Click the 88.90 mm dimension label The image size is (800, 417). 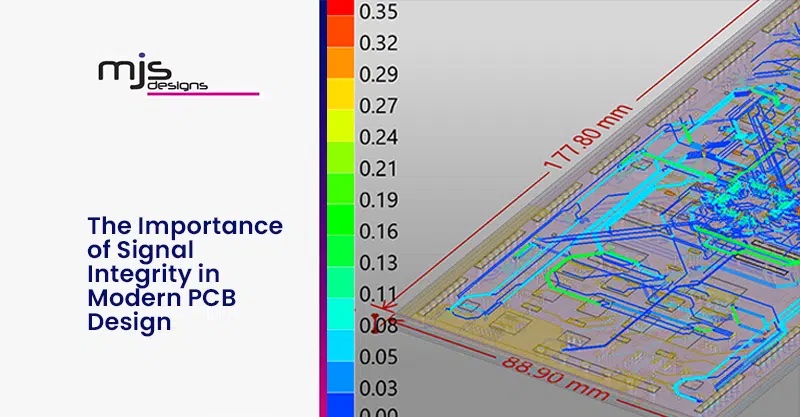tap(555, 378)
